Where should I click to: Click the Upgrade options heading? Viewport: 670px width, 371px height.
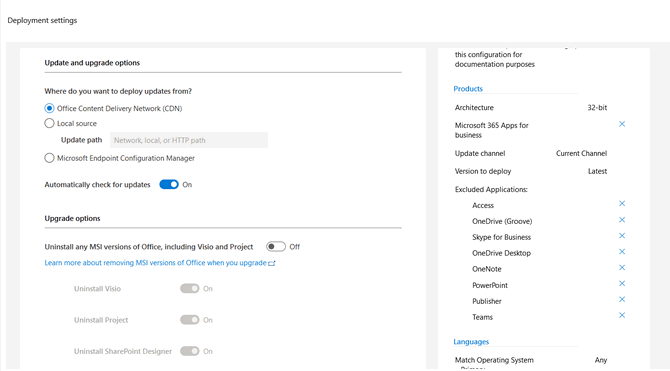(x=72, y=218)
